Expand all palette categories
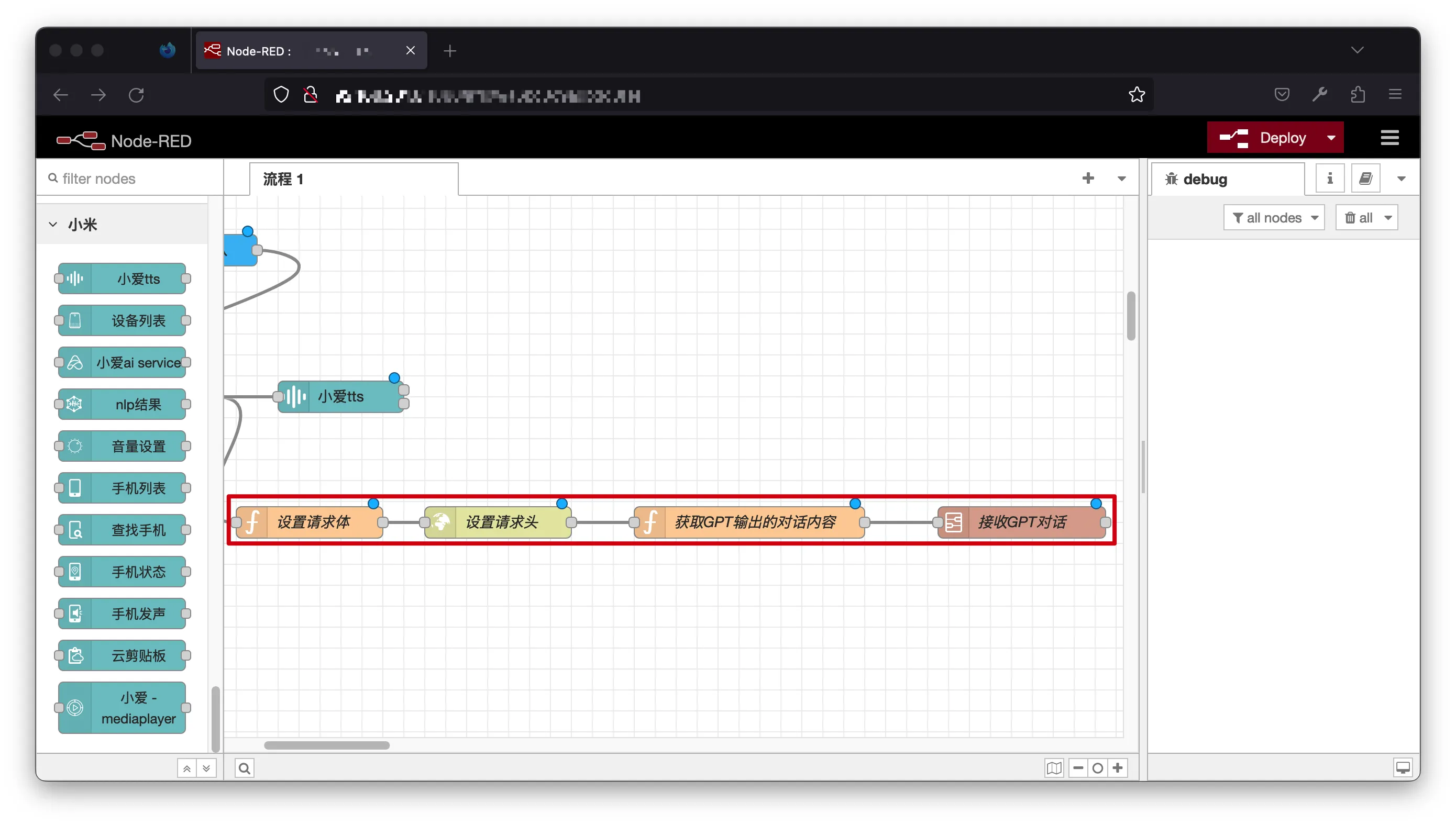 (x=206, y=768)
